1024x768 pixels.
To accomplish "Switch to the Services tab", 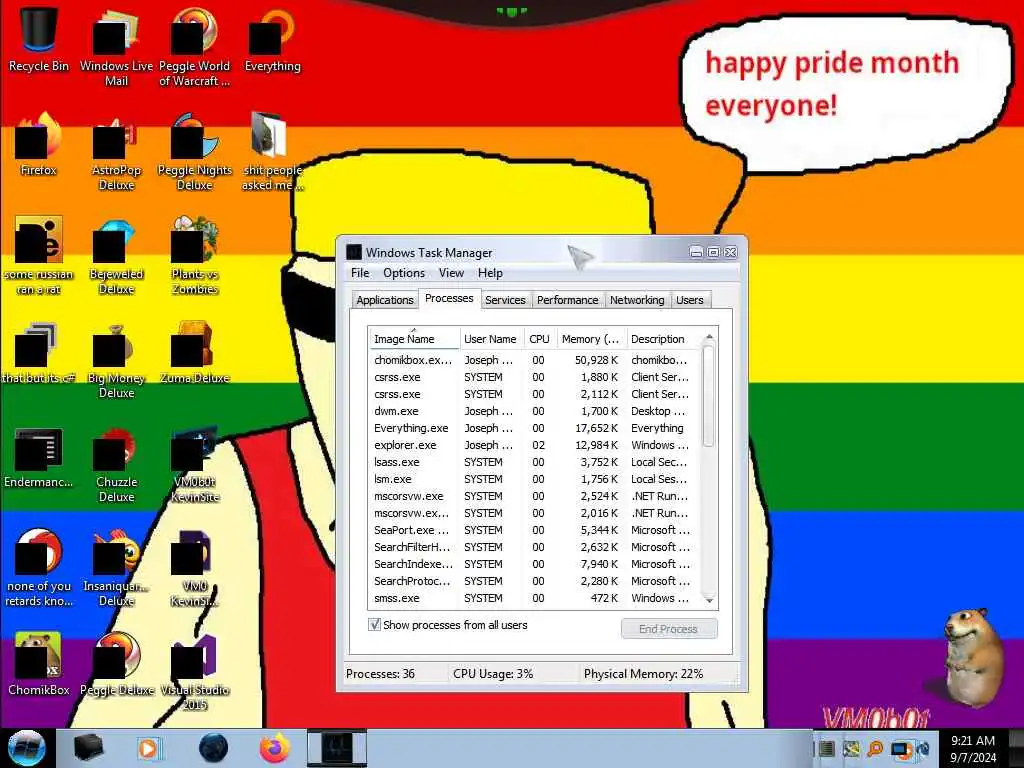I will (x=505, y=300).
